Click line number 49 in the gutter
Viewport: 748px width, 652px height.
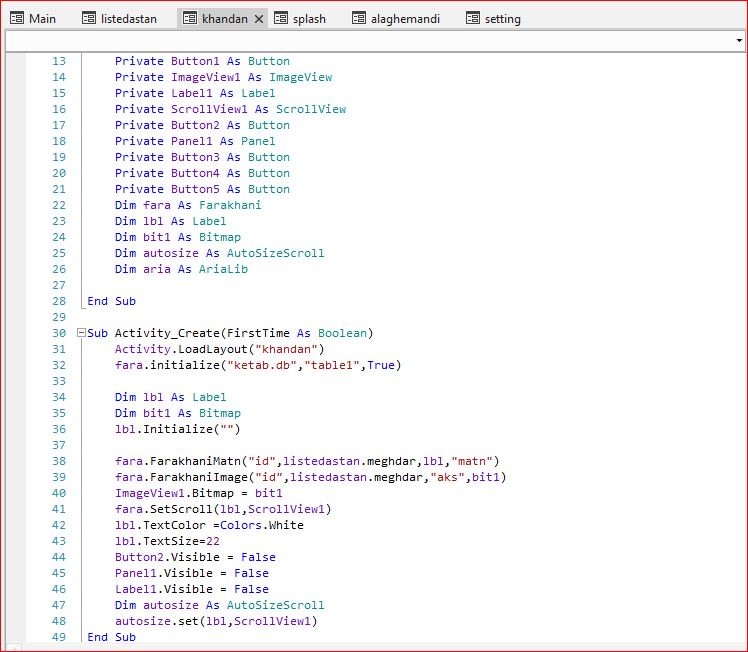pyautogui.click(x=59, y=637)
